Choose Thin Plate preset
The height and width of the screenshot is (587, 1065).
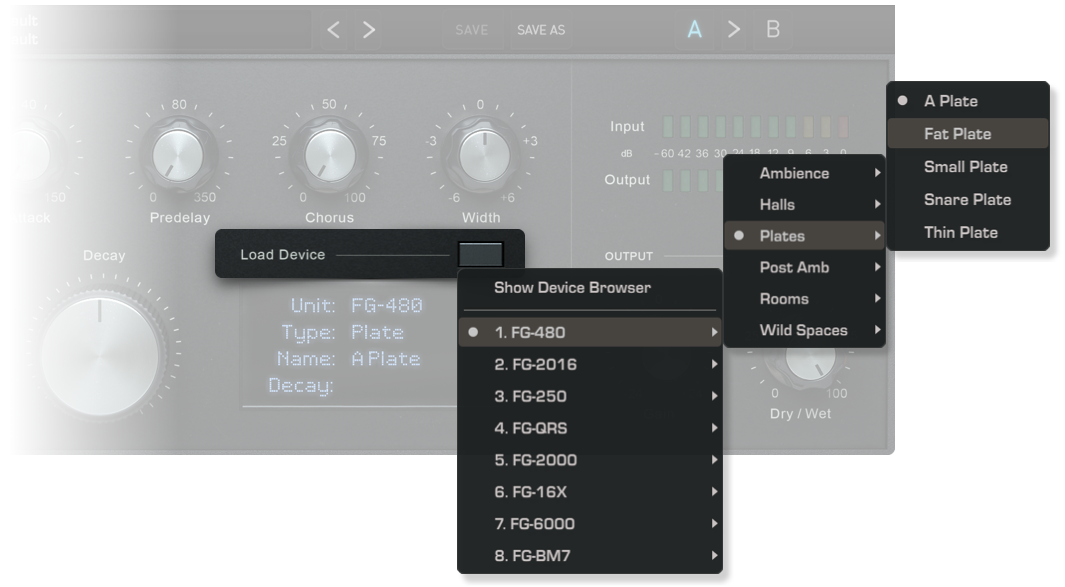pos(968,232)
